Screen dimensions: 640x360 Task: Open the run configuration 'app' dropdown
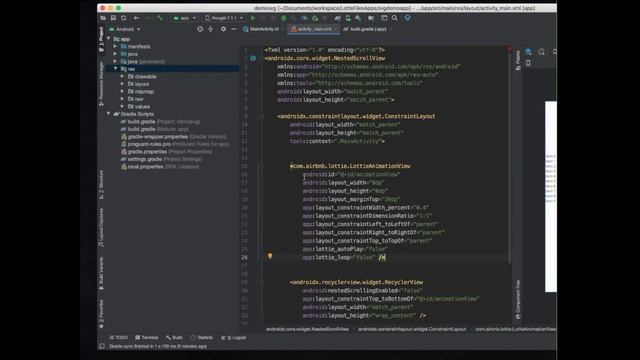coord(185,18)
